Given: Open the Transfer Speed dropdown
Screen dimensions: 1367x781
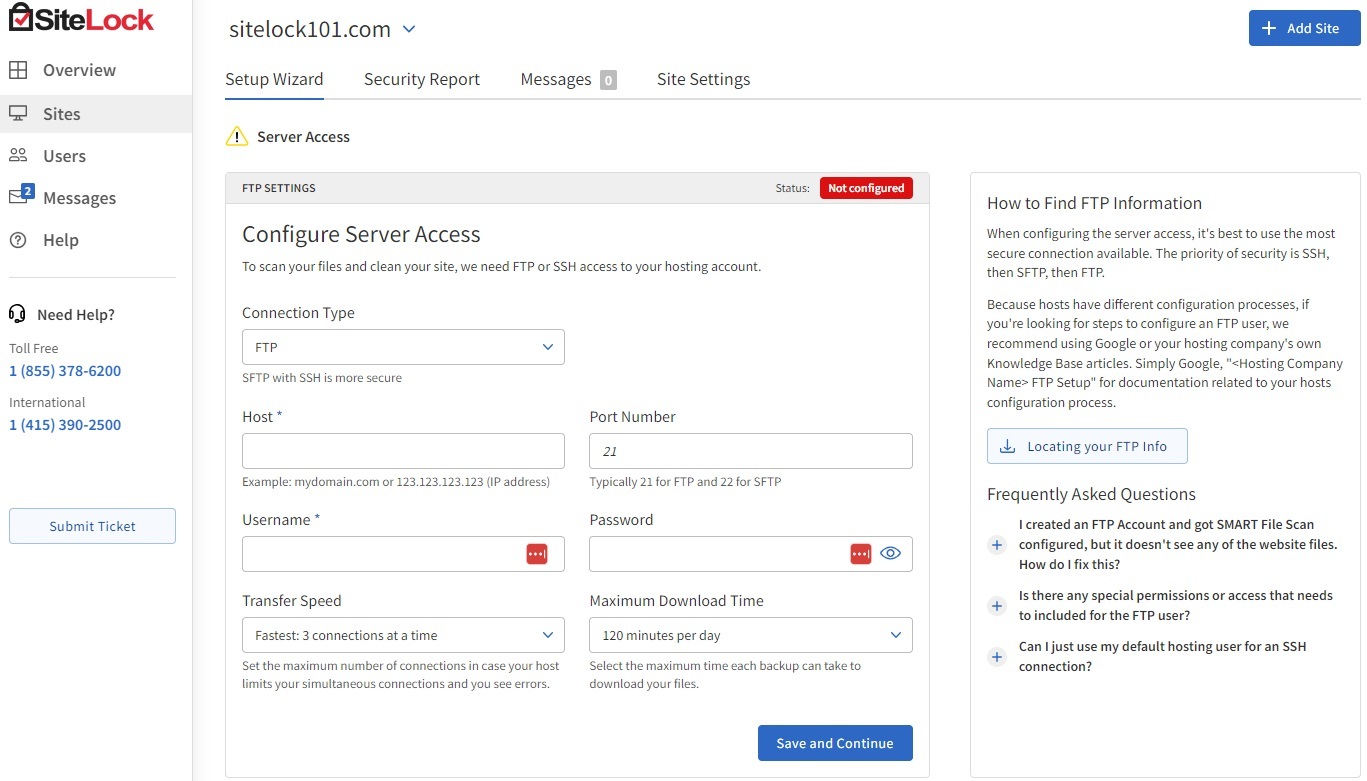Looking at the screenshot, I should (x=403, y=635).
